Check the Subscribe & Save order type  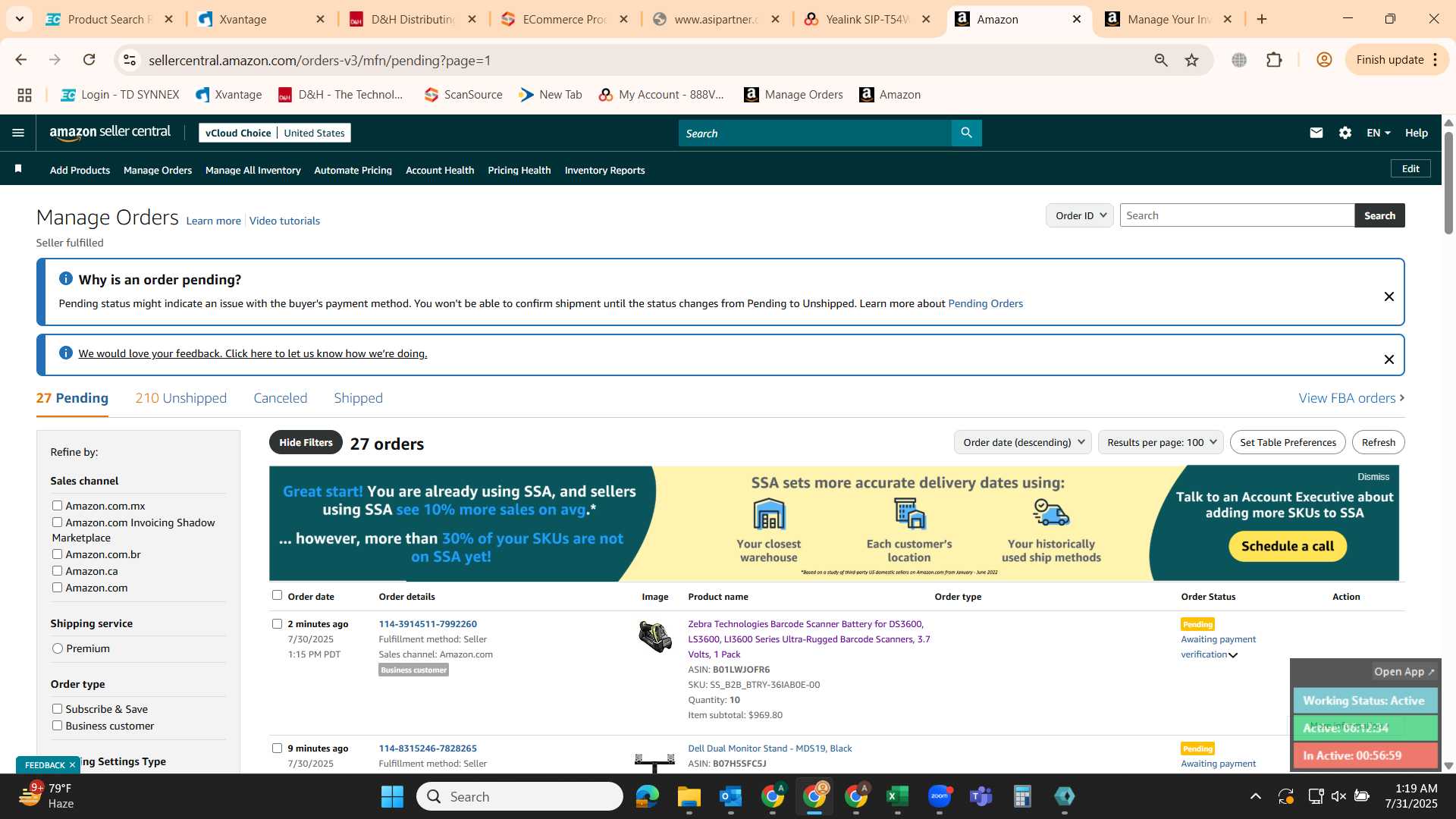(x=57, y=708)
